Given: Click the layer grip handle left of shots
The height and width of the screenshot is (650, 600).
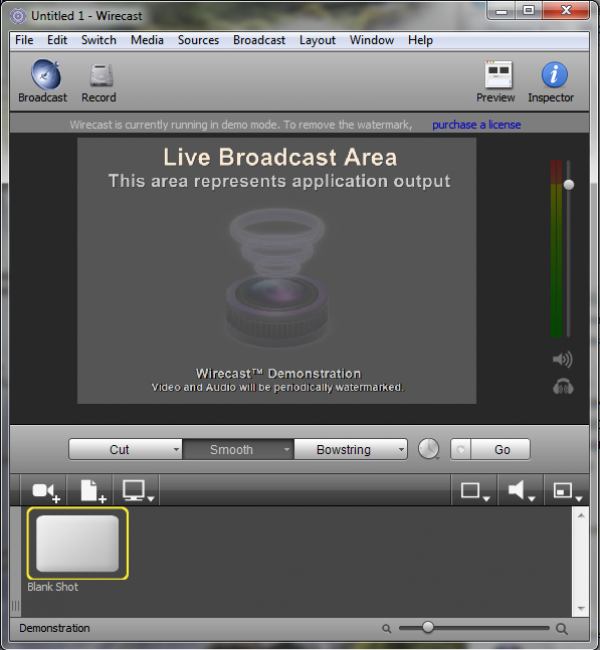Looking at the screenshot, I should pos(15,606).
